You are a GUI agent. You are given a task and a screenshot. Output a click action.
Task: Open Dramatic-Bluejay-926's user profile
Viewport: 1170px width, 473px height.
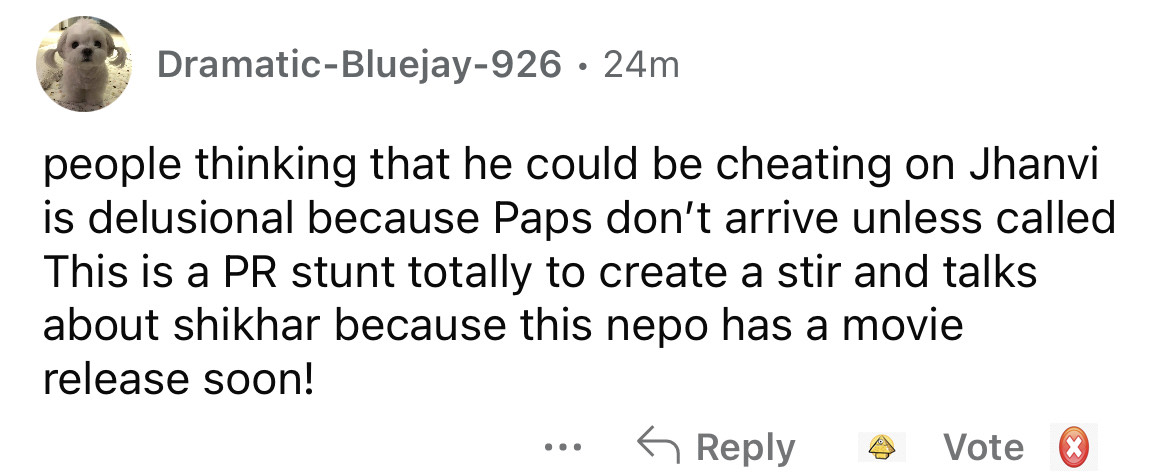[359, 66]
